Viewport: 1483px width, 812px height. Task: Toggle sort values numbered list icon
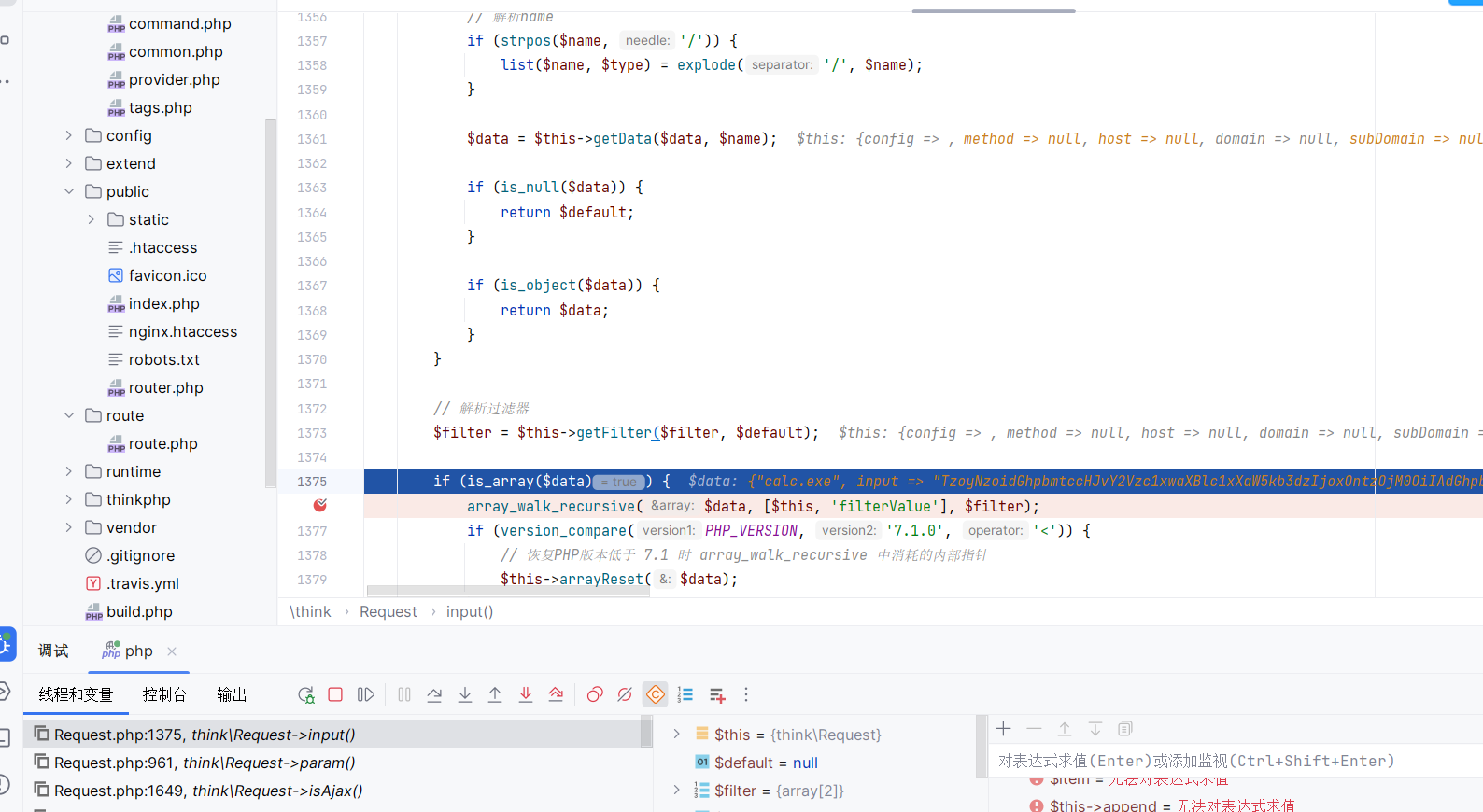(x=685, y=694)
